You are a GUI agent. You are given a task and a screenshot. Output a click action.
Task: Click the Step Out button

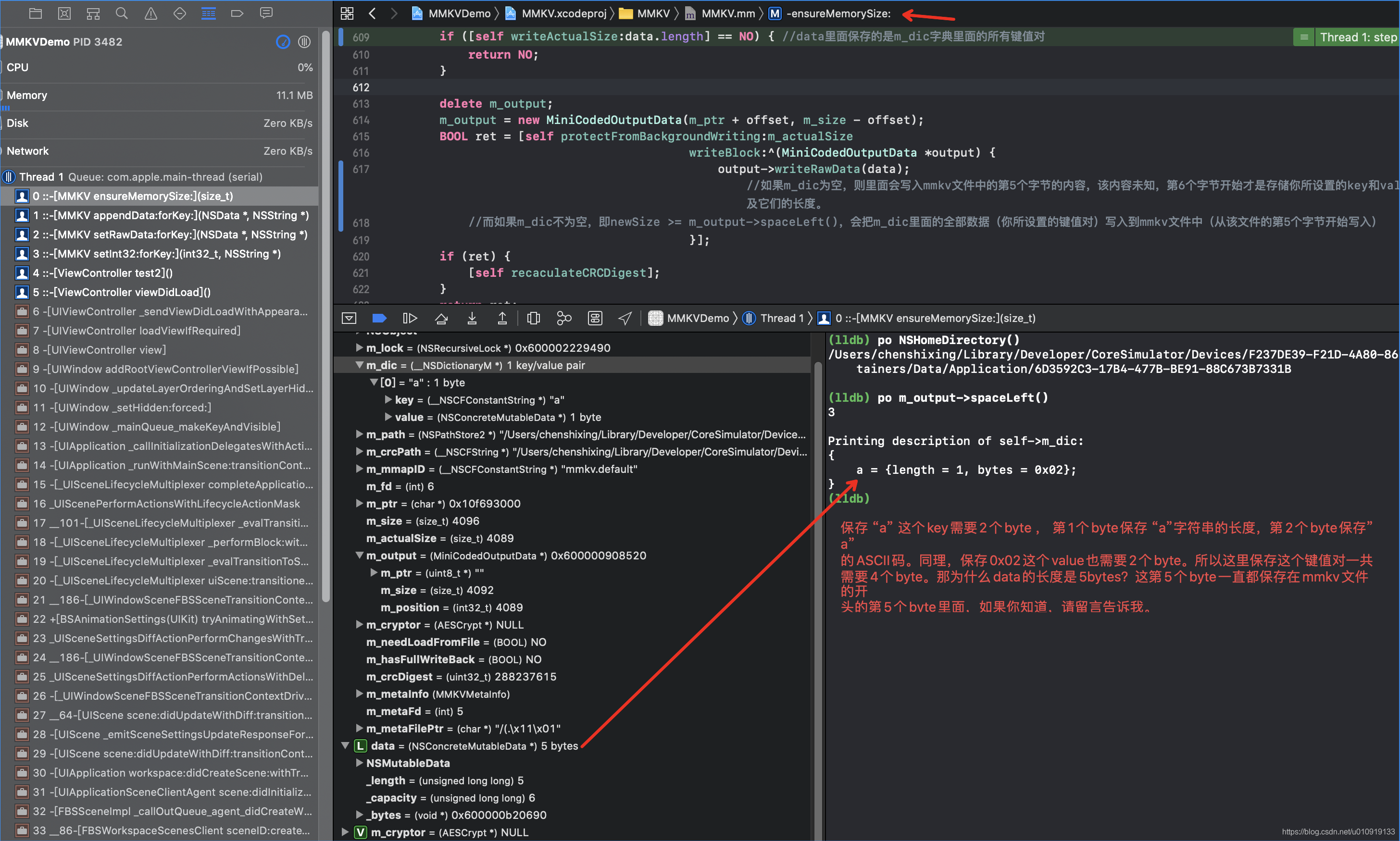point(502,319)
